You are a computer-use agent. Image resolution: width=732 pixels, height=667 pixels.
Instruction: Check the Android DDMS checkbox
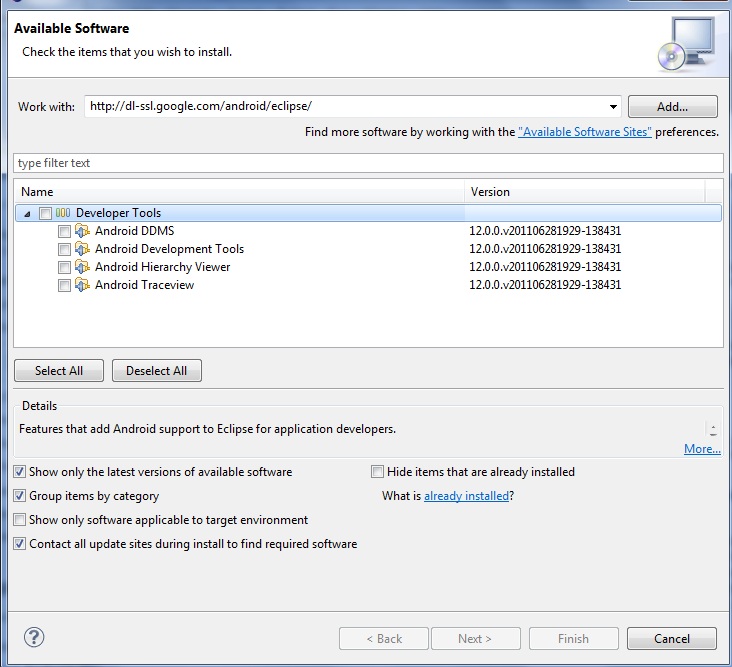[x=64, y=231]
